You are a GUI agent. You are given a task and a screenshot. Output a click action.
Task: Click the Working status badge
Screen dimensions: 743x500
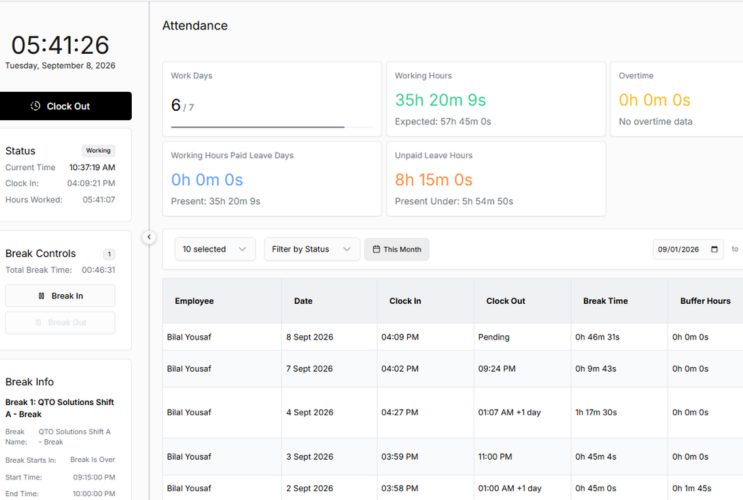click(x=98, y=151)
